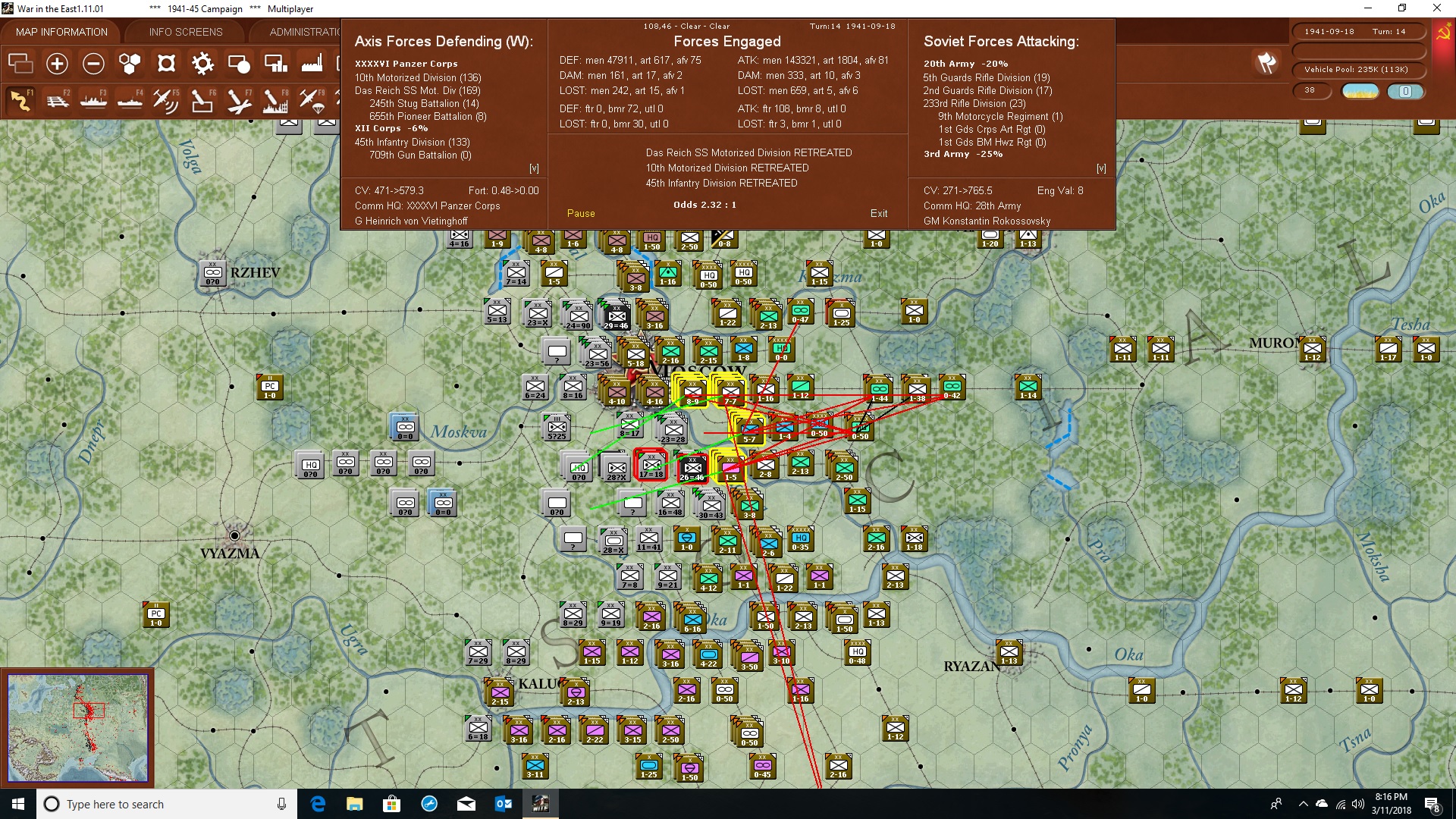Open File Explorer from taskbar

[355, 804]
